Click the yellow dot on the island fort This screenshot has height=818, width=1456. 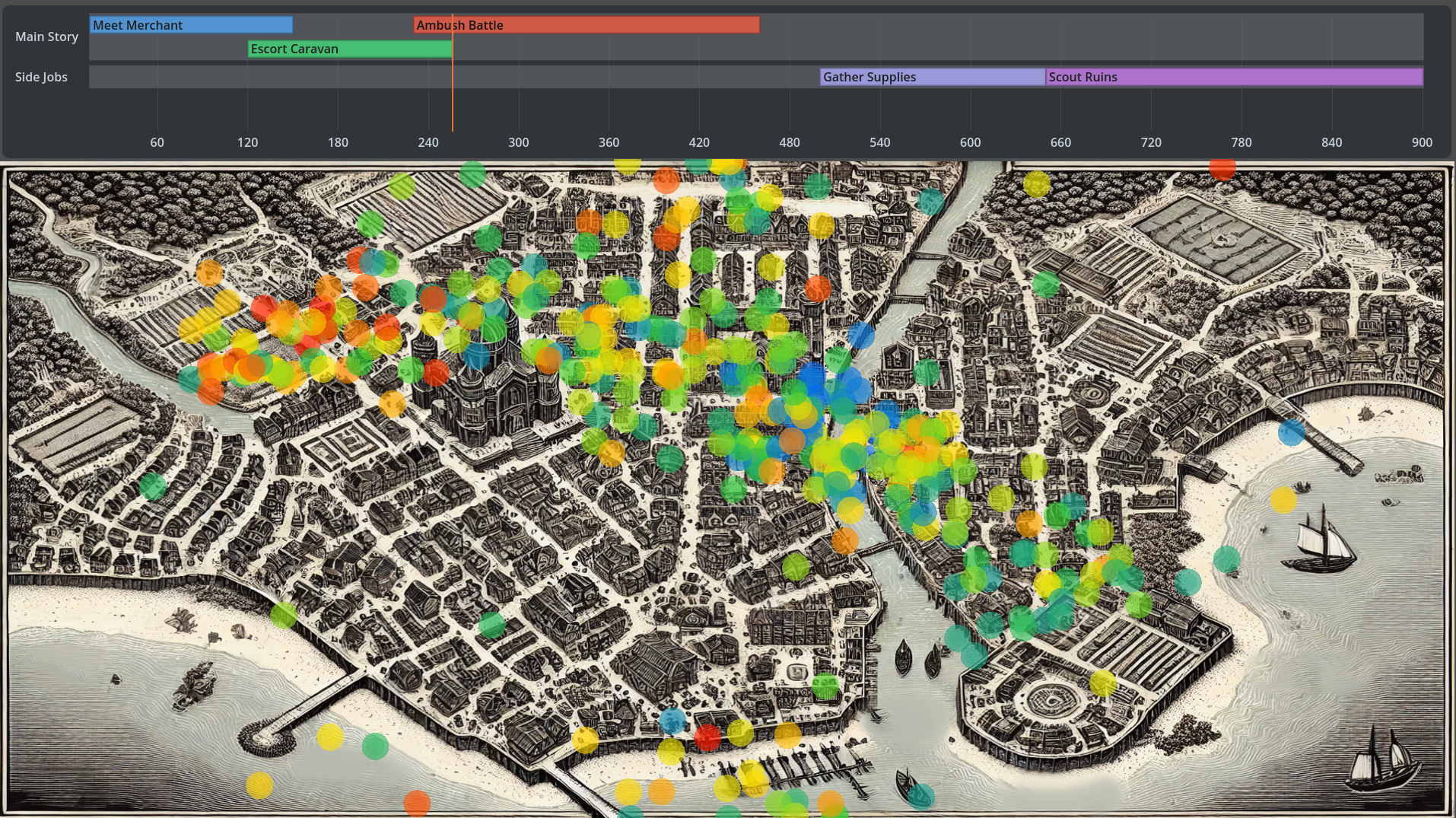[x=1102, y=683]
